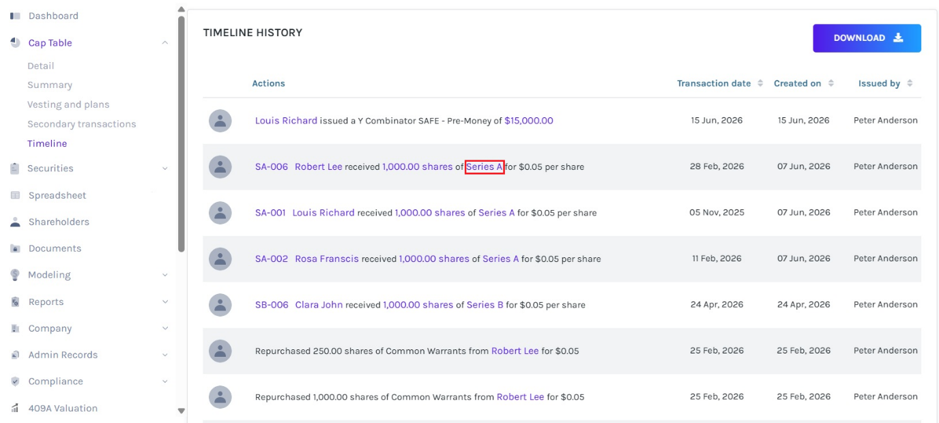Open Louis Richard link in SAFE row
939x423 pixels.
(286, 120)
